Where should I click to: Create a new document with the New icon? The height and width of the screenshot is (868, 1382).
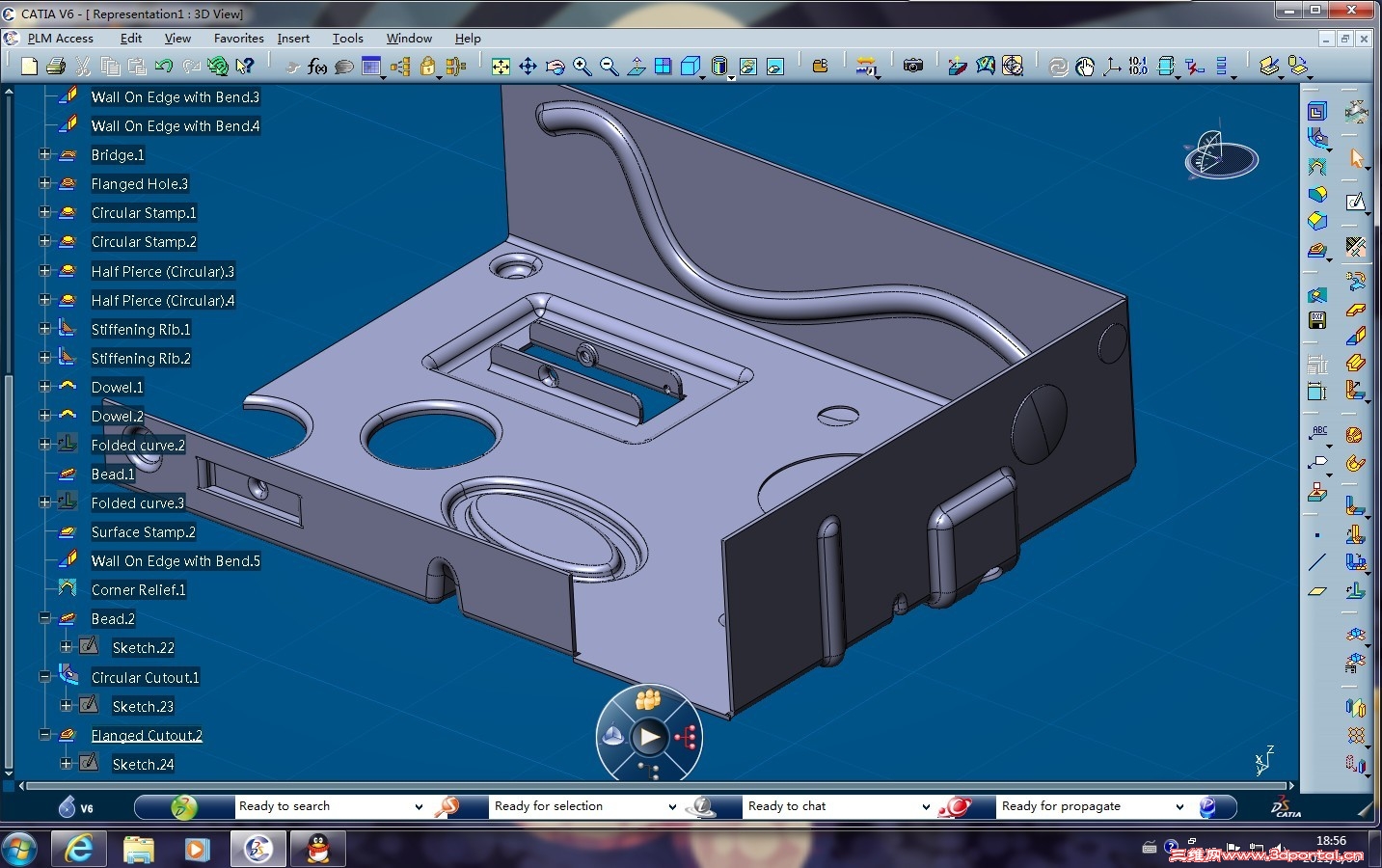coord(29,66)
